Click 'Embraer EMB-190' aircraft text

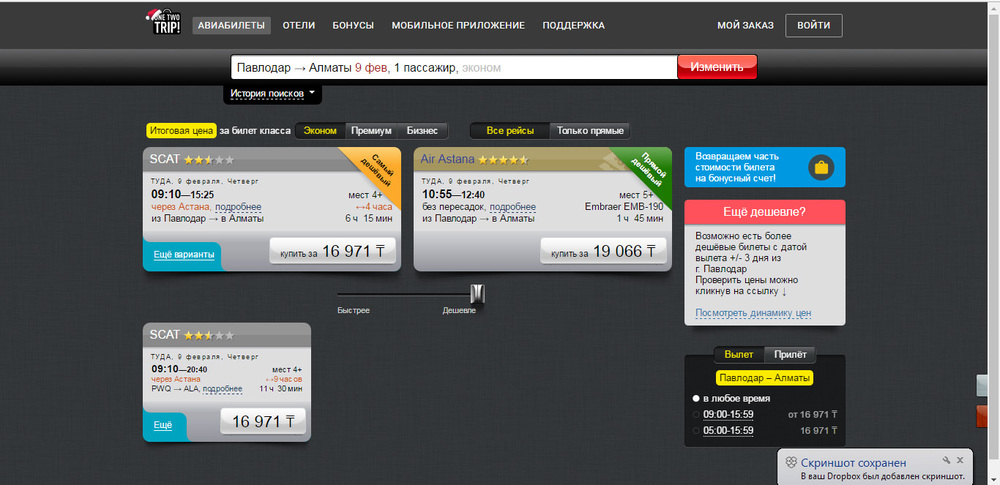pyautogui.click(x=624, y=207)
